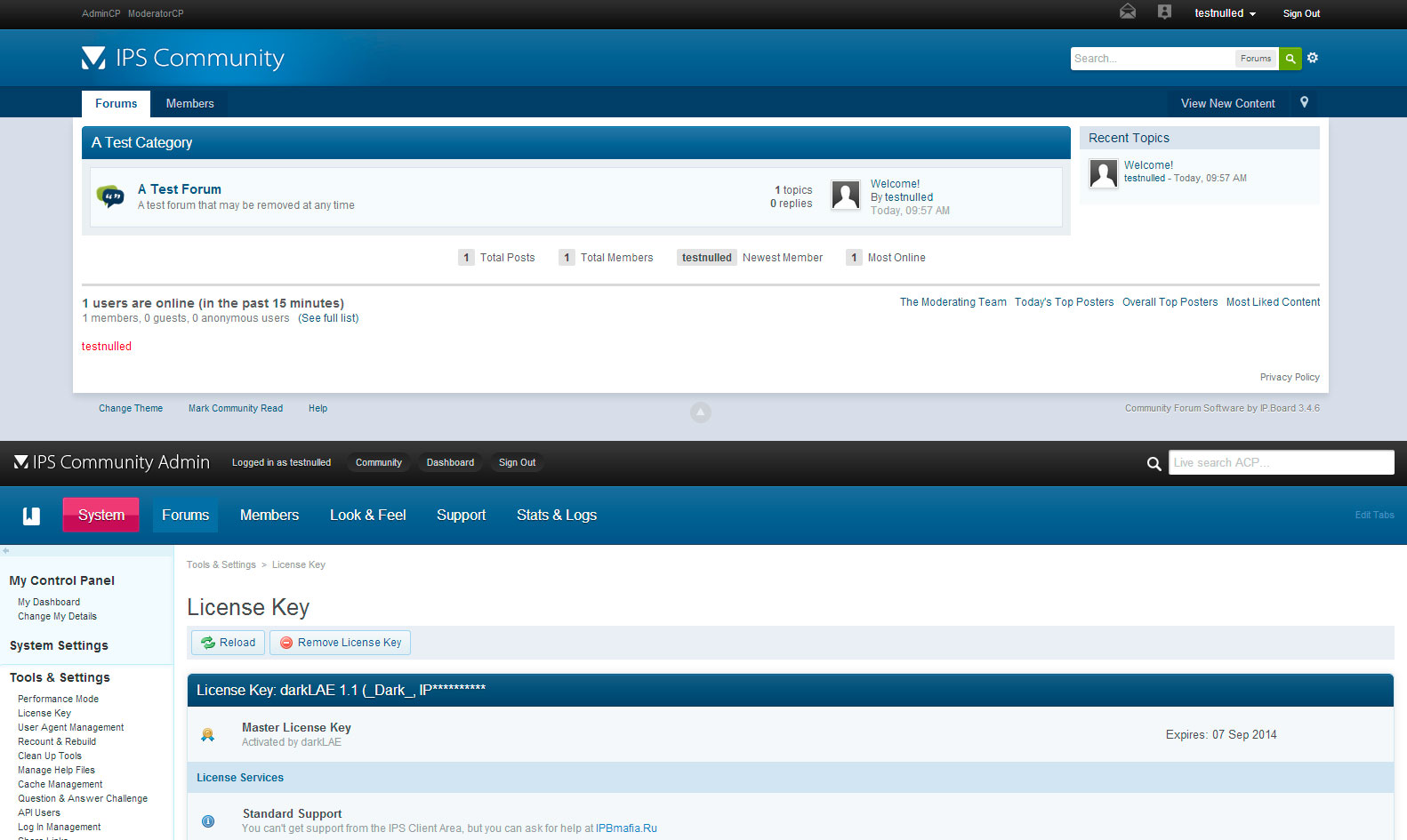Open advanced search gear icon

(1313, 58)
